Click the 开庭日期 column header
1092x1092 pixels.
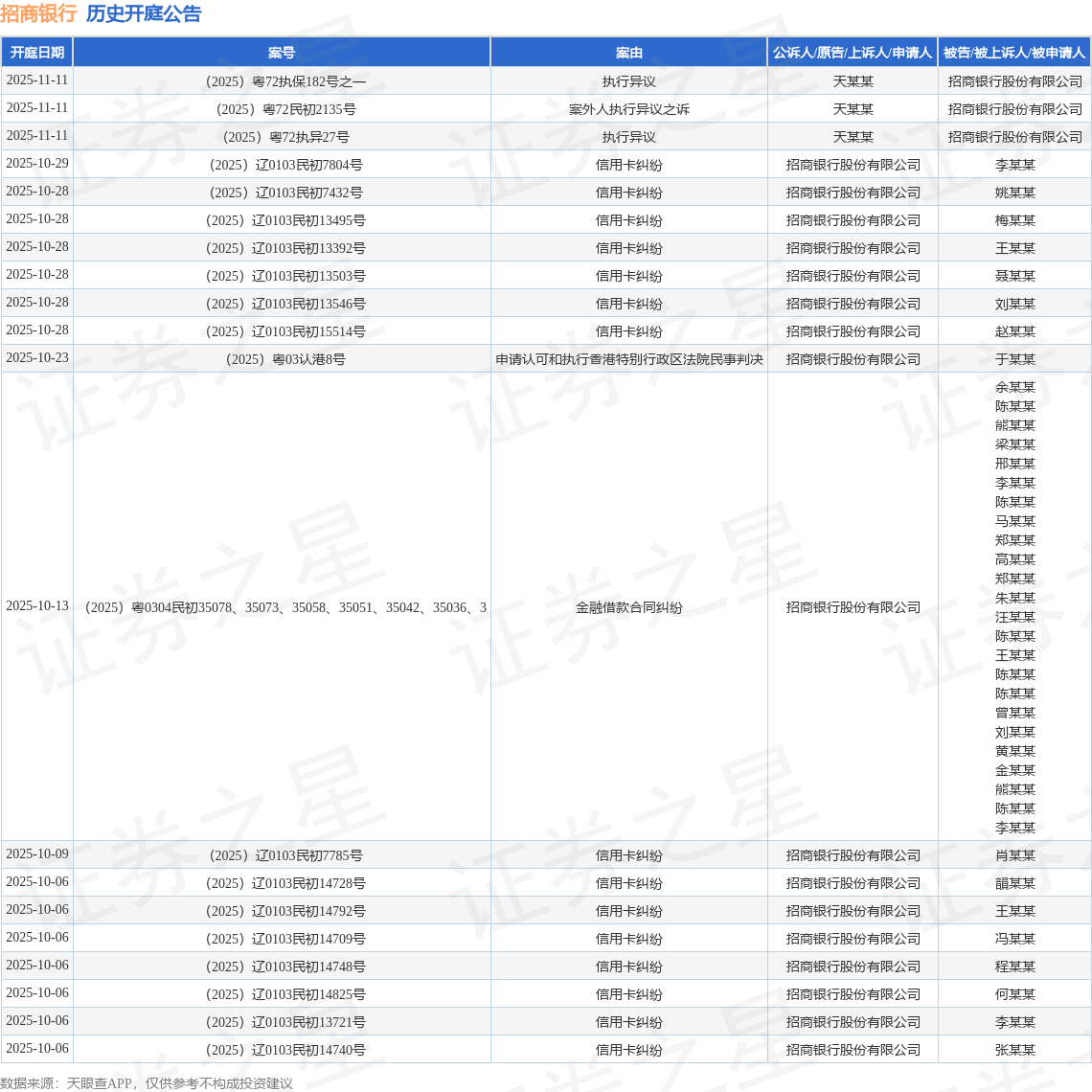37,53
